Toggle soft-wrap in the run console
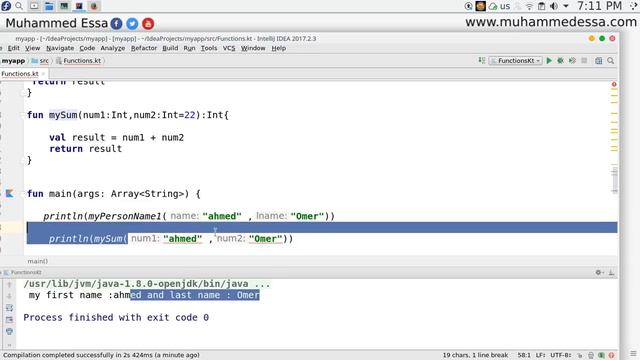 (x=9, y=308)
